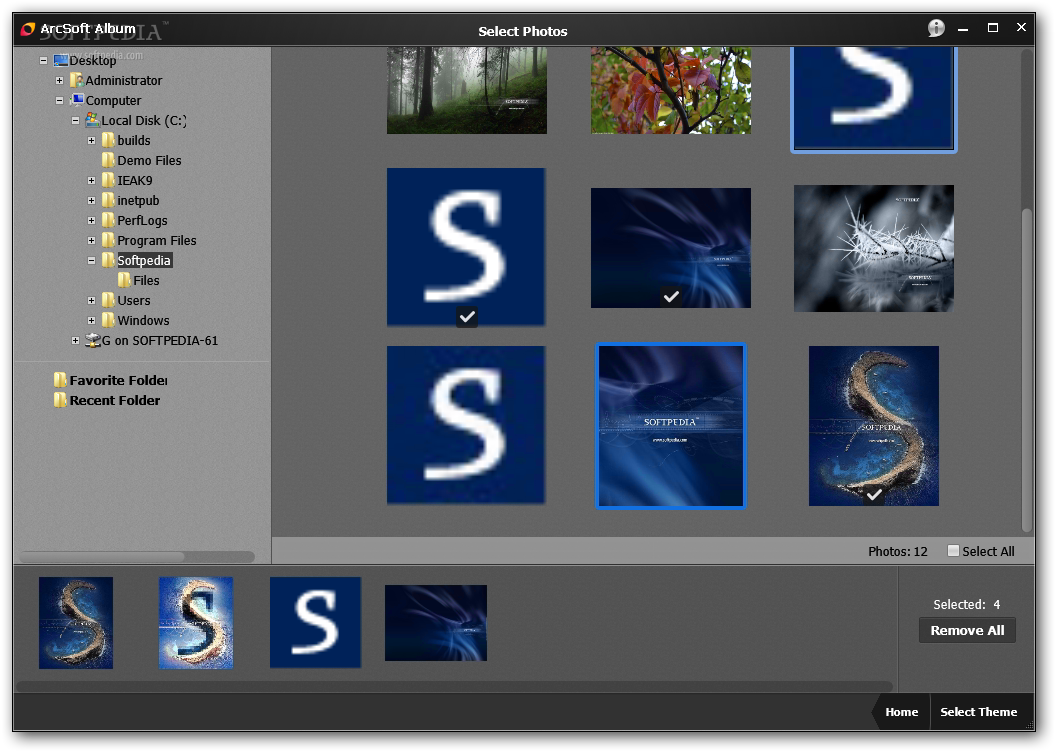Open the info icon in title bar
The image size is (1056, 752).
coord(936,28)
